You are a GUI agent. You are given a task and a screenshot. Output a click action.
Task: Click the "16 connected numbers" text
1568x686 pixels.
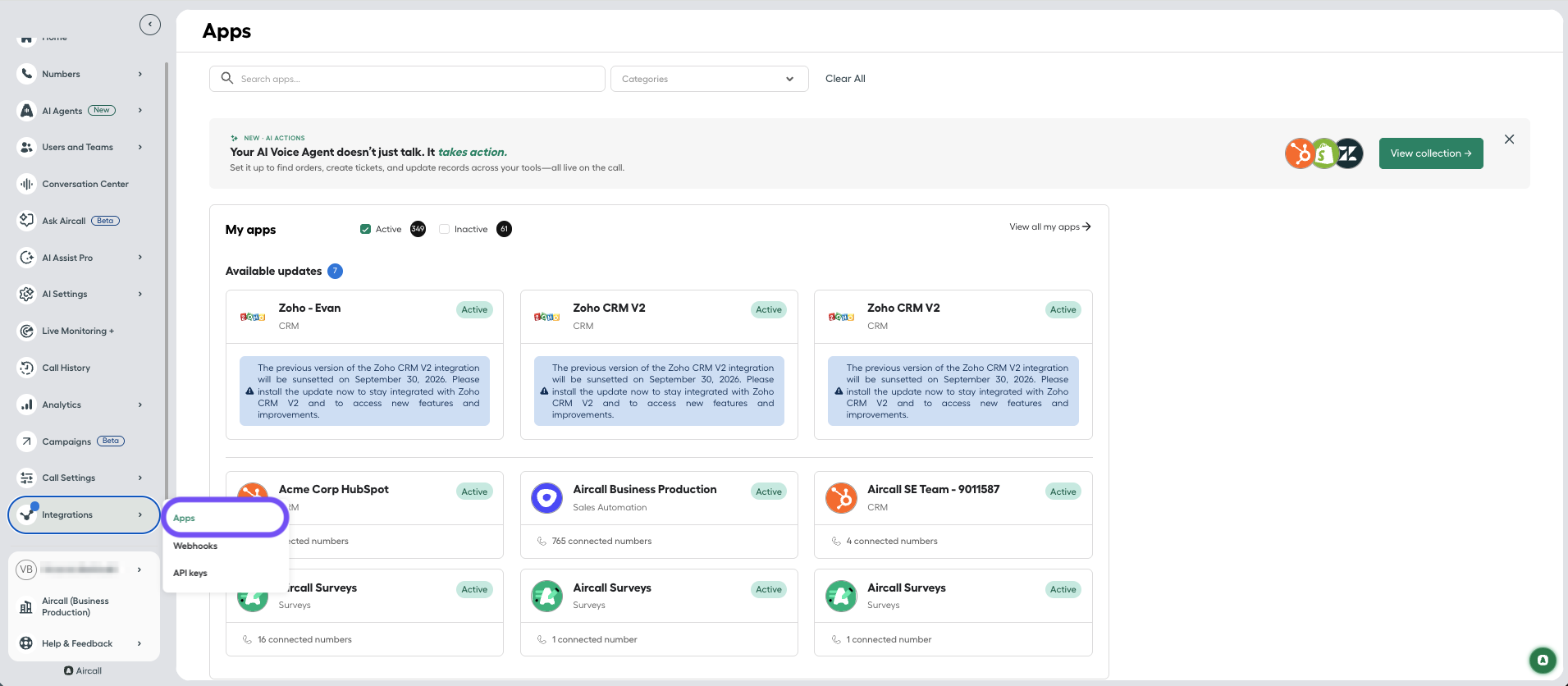pos(304,639)
